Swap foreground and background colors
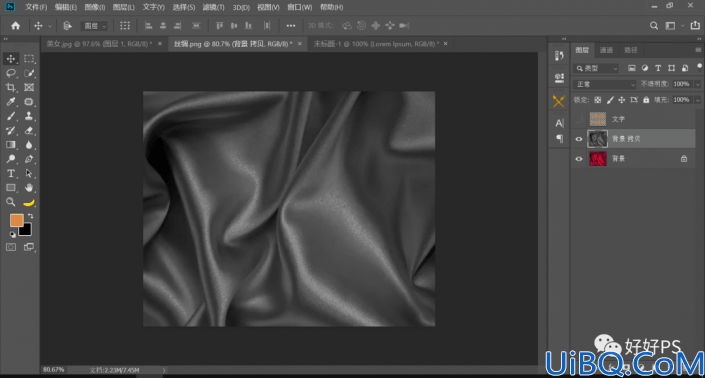The width and height of the screenshot is (705, 378). point(31,216)
